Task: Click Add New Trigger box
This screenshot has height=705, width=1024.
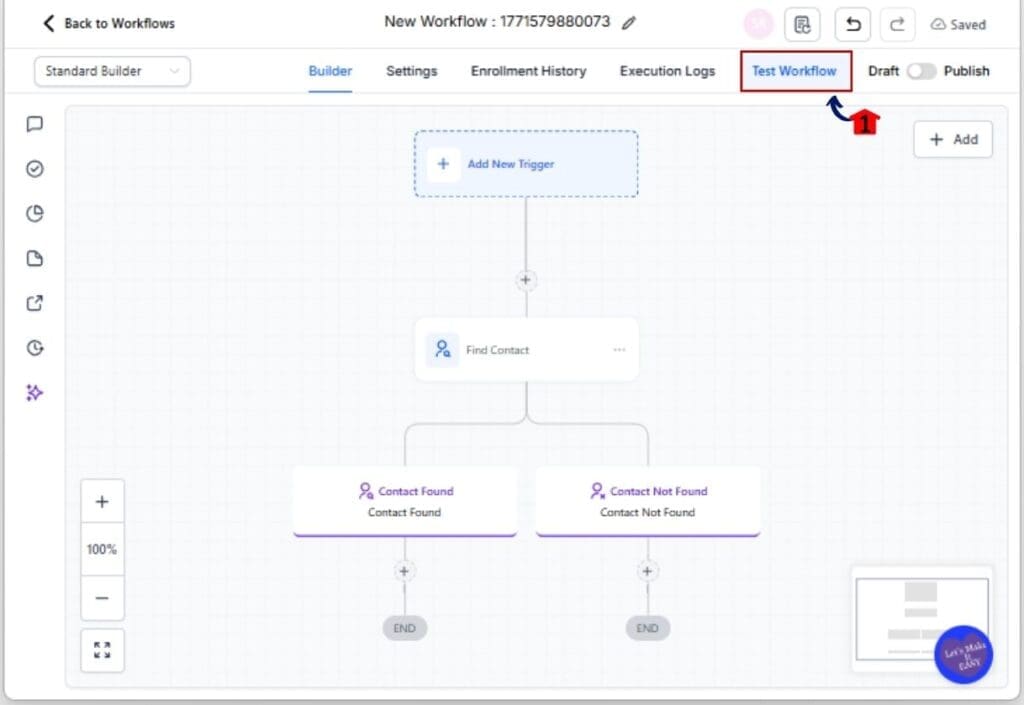Action: 526,164
